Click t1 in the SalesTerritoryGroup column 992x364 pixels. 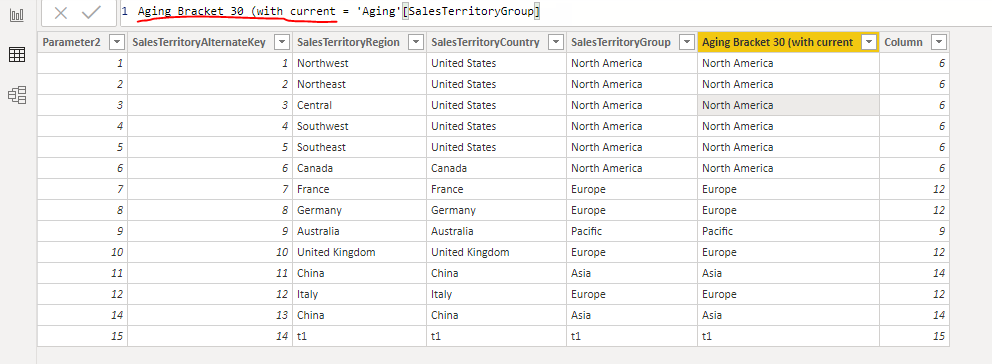tap(632, 336)
